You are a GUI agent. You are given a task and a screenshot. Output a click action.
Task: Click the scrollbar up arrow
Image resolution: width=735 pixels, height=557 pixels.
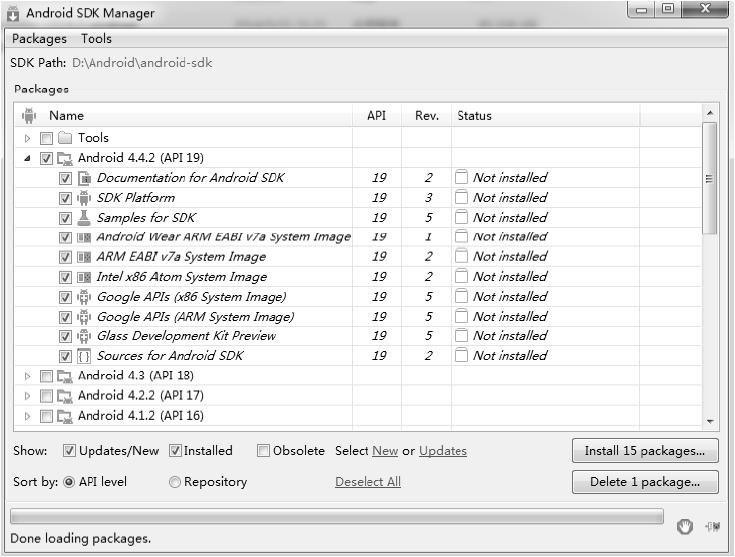(710, 113)
